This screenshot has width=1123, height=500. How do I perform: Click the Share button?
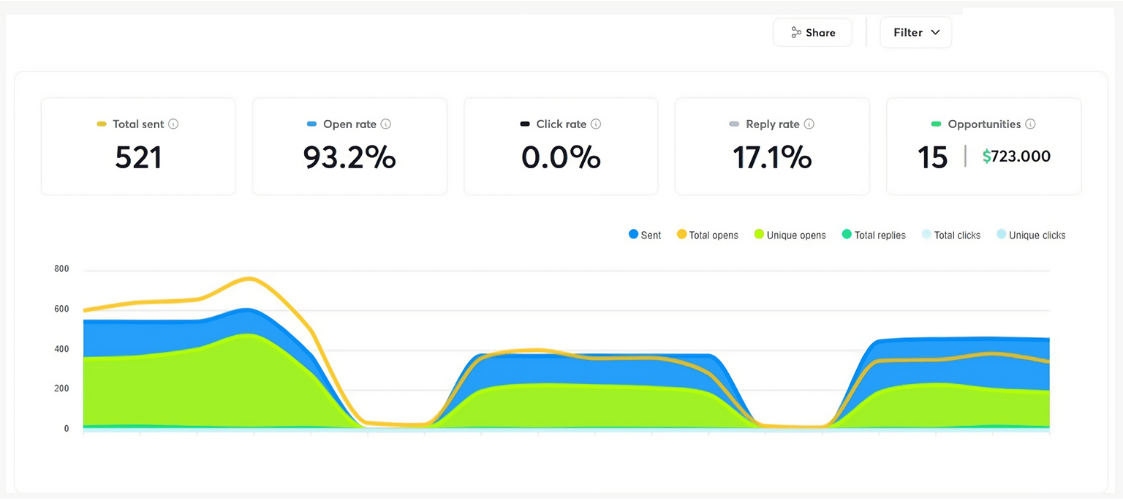click(x=812, y=32)
